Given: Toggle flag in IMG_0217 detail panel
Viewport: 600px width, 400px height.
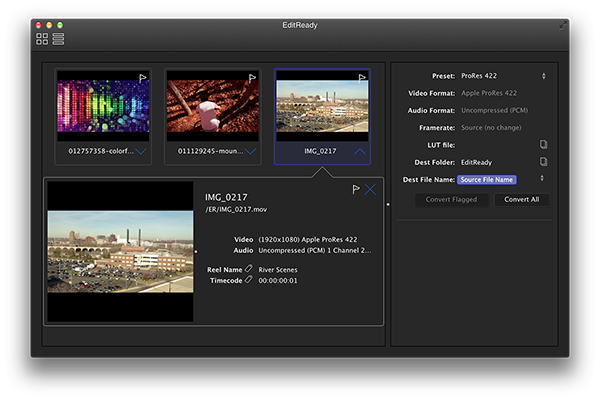Looking at the screenshot, I should pyautogui.click(x=355, y=190).
